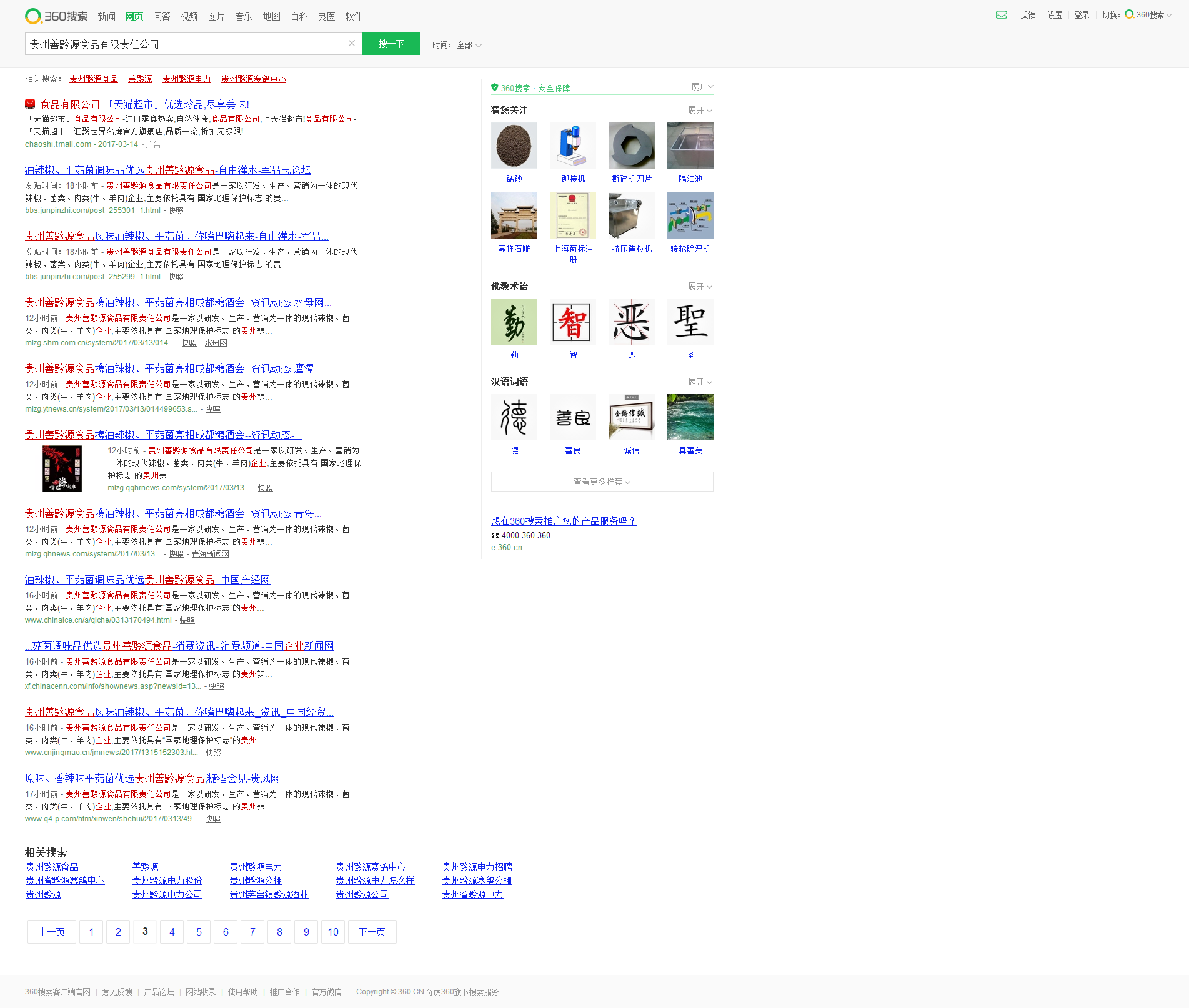Viewport: 1189px width, 1008px height.
Task: Open the 天猫超市 ad result title
Action: click(x=144, y=104)
